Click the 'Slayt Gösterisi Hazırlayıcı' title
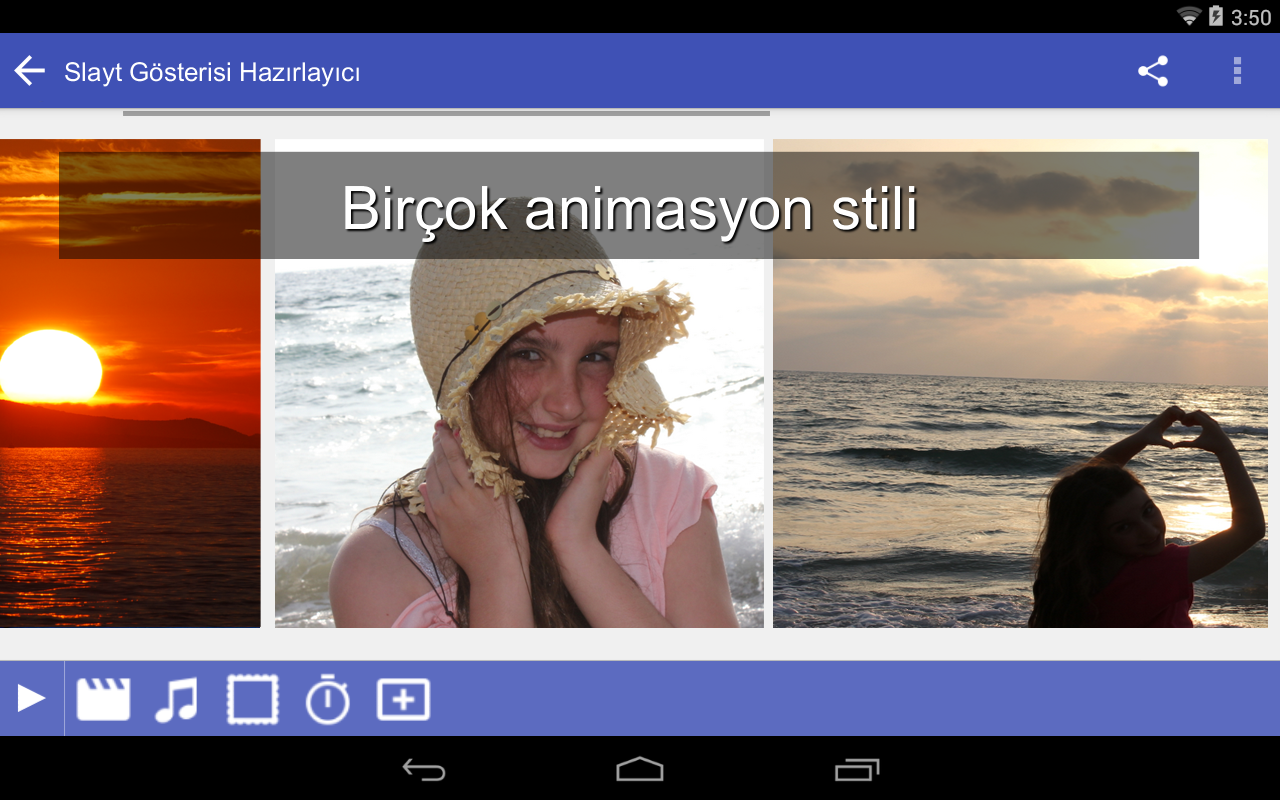 [212, 72]
